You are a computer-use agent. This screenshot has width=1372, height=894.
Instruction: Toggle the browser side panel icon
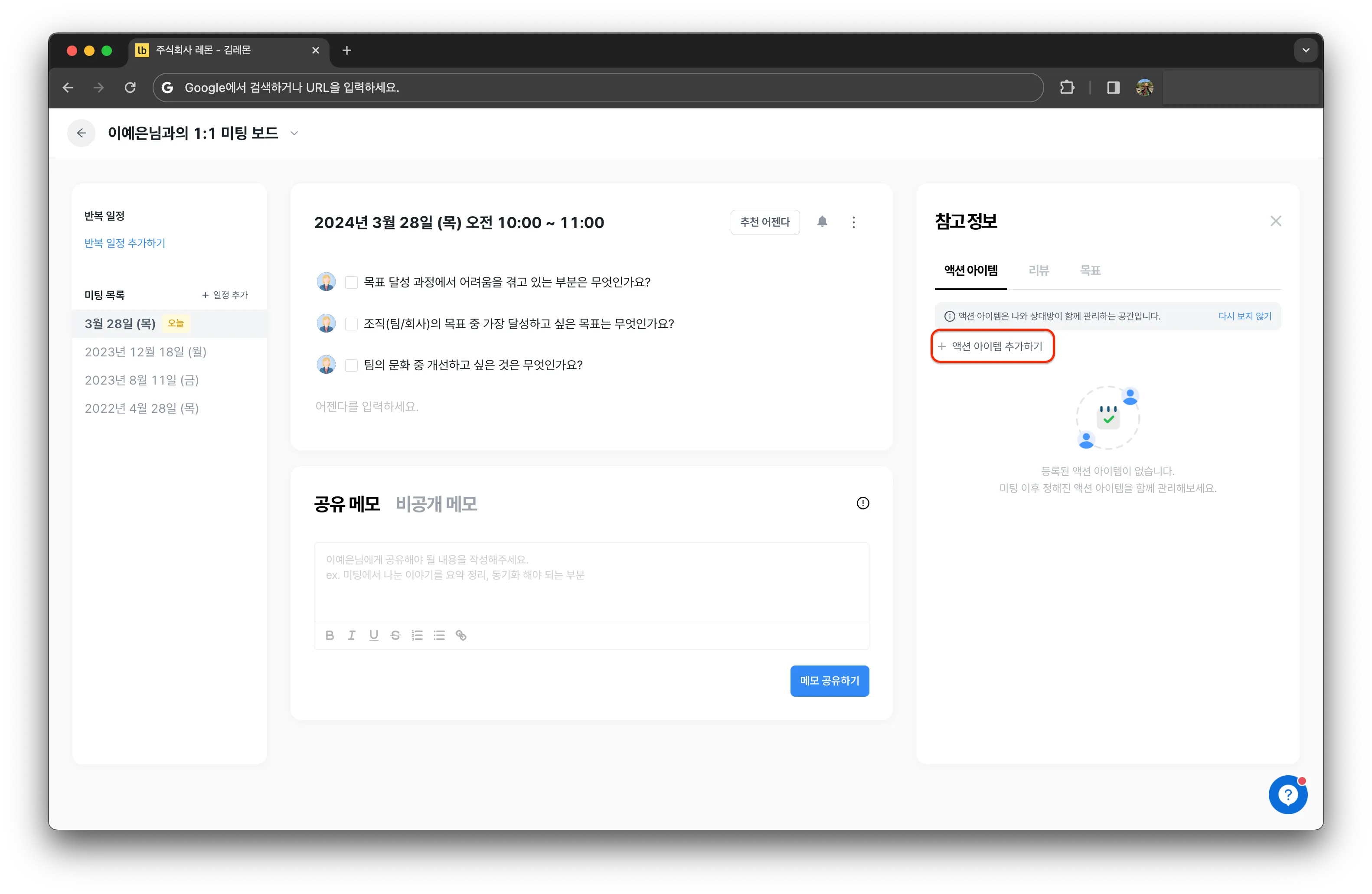1113,88
